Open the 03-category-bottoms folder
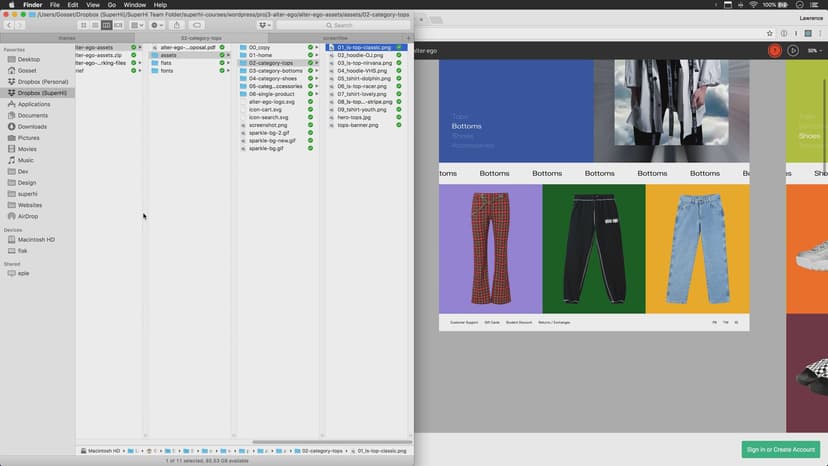The image size is (828, 466). click(276, 71)
